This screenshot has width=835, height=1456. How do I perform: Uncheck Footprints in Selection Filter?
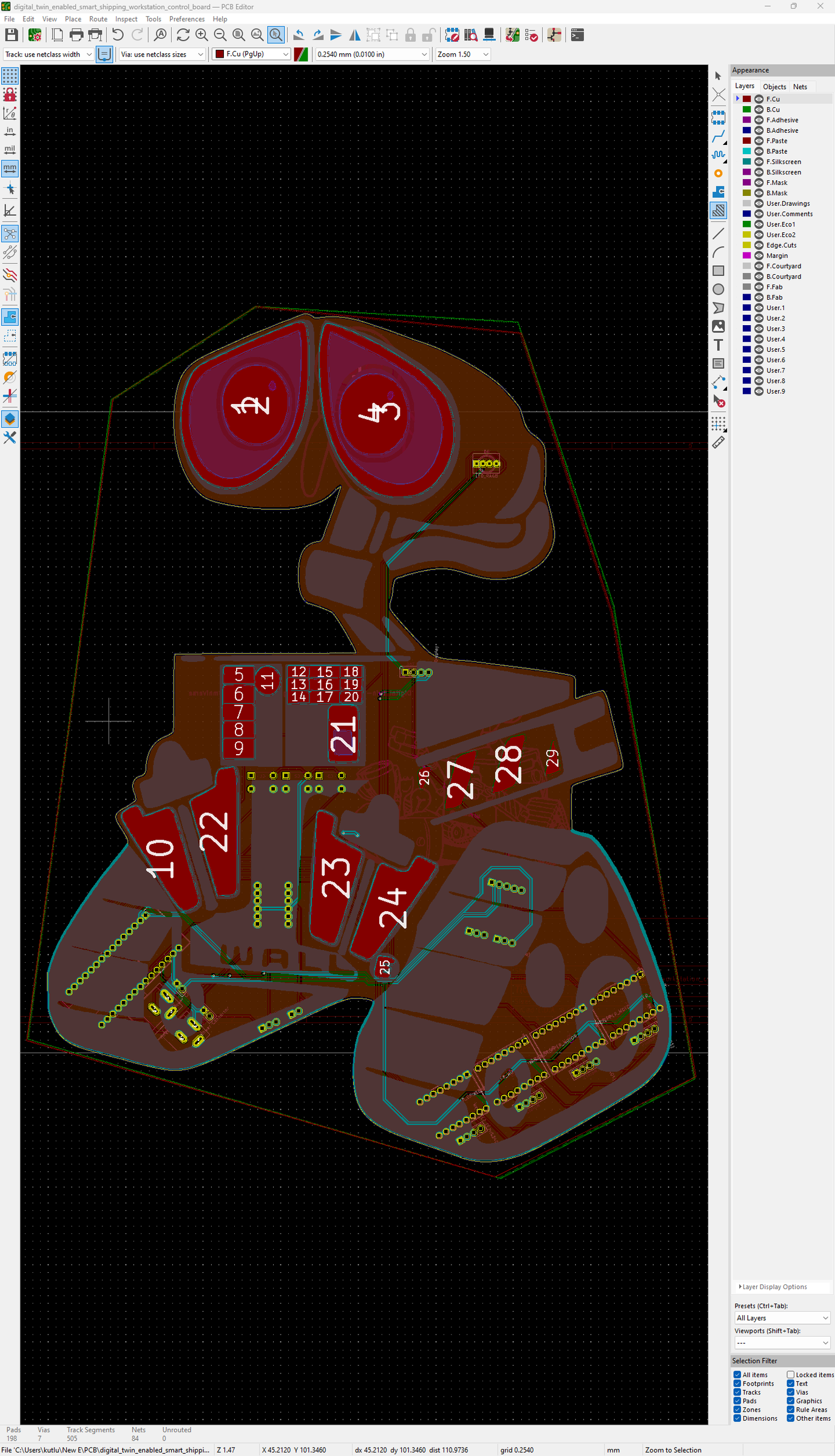(x=737, y=1384)
